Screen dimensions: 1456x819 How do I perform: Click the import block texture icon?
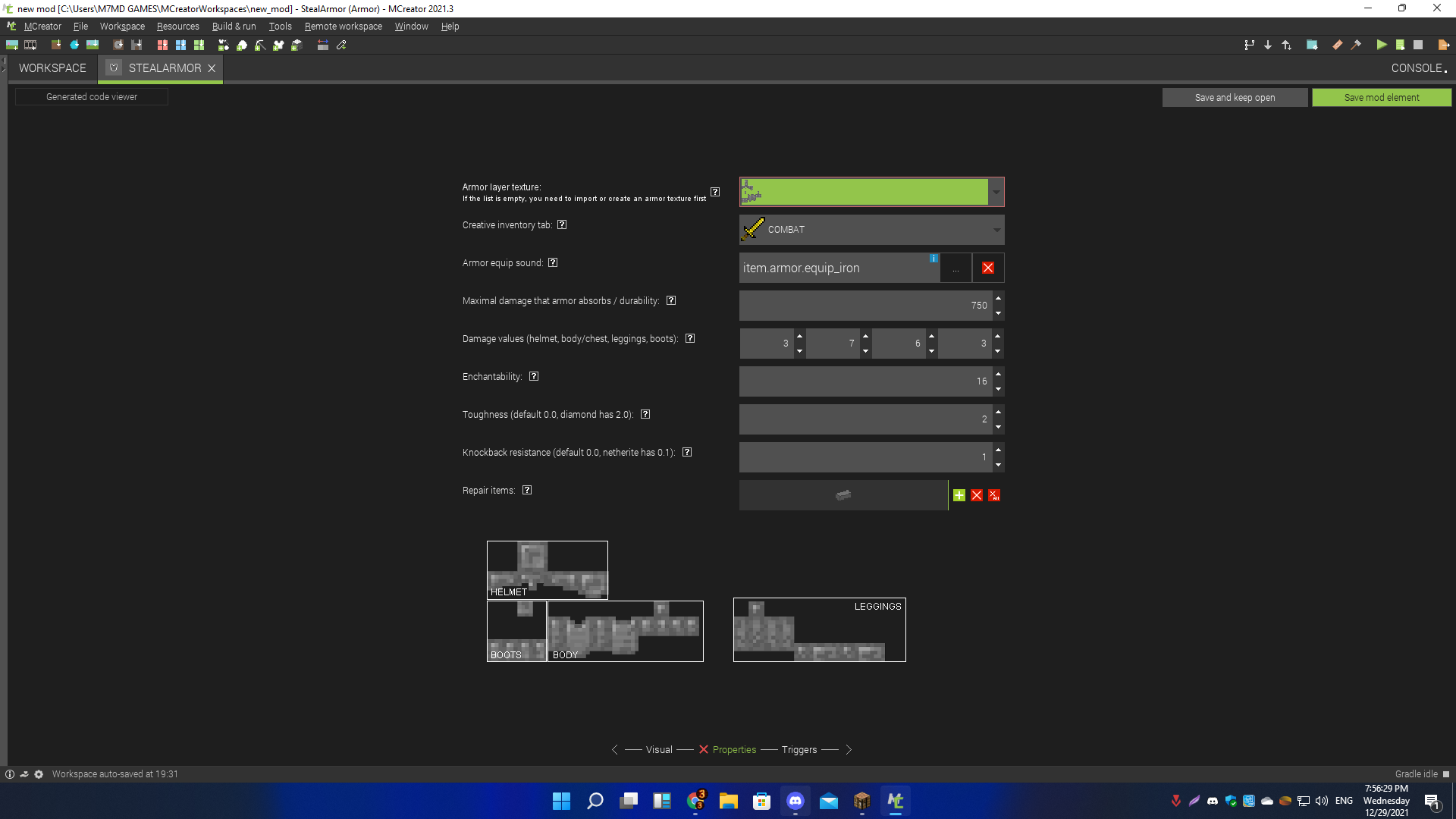click(x=56, y=45)
